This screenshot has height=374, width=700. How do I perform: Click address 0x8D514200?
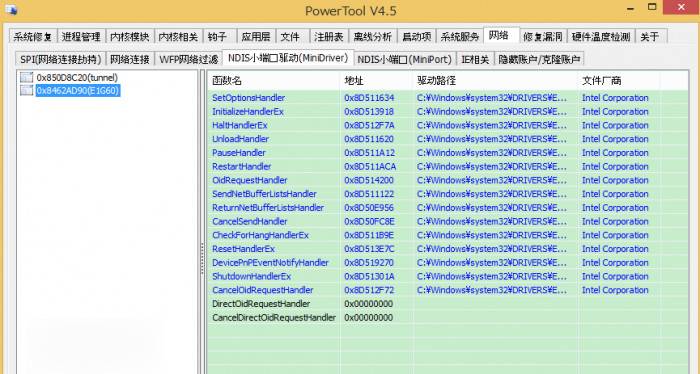pos(369,180)
